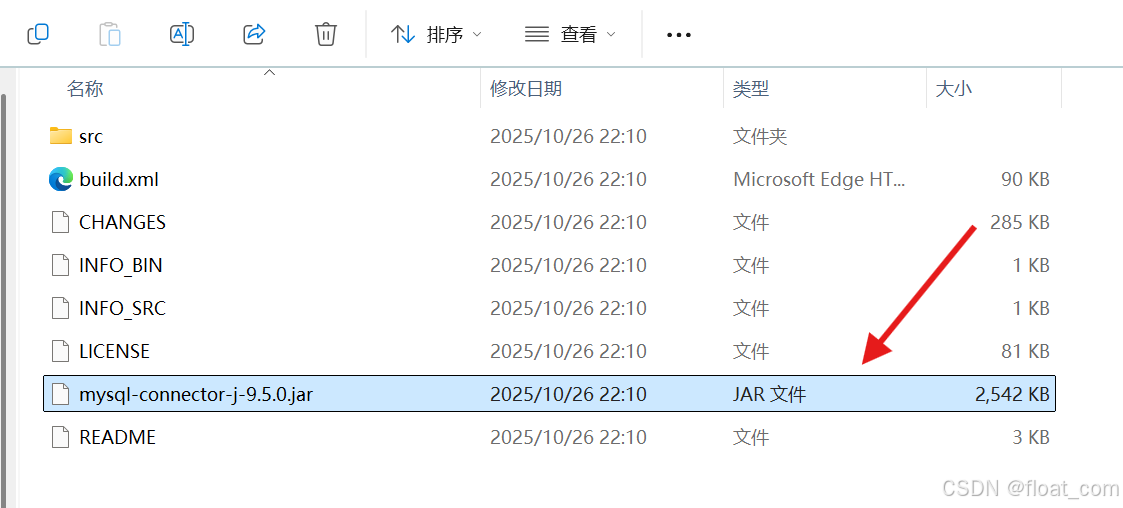This screenshot has height=508, width=1123.
Task: Select mysql-connector-j-9.5.0.jar file name
Action: [196, 395]
